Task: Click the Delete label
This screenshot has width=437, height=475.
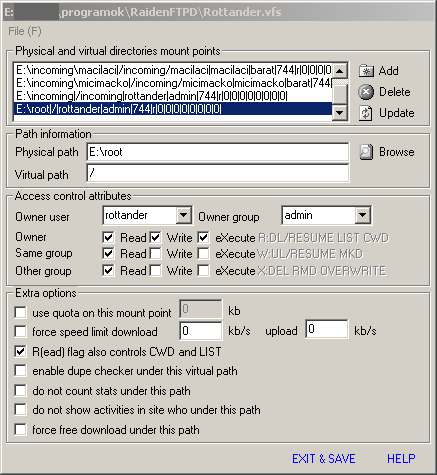Action: tap(395, 92)
